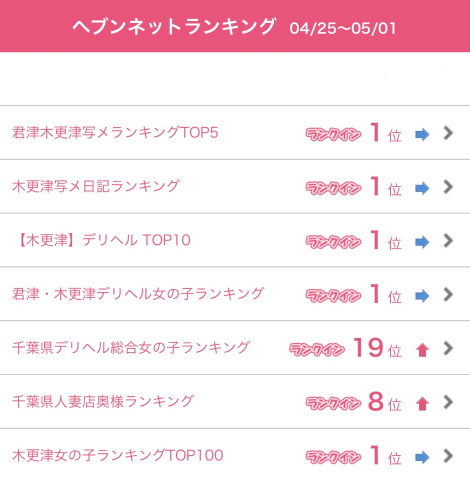Screen dimensions: 470x480
Task: Click red up arrow in 千葉県人妻店奥様ランキング row
Action: [x=422, y=404]
